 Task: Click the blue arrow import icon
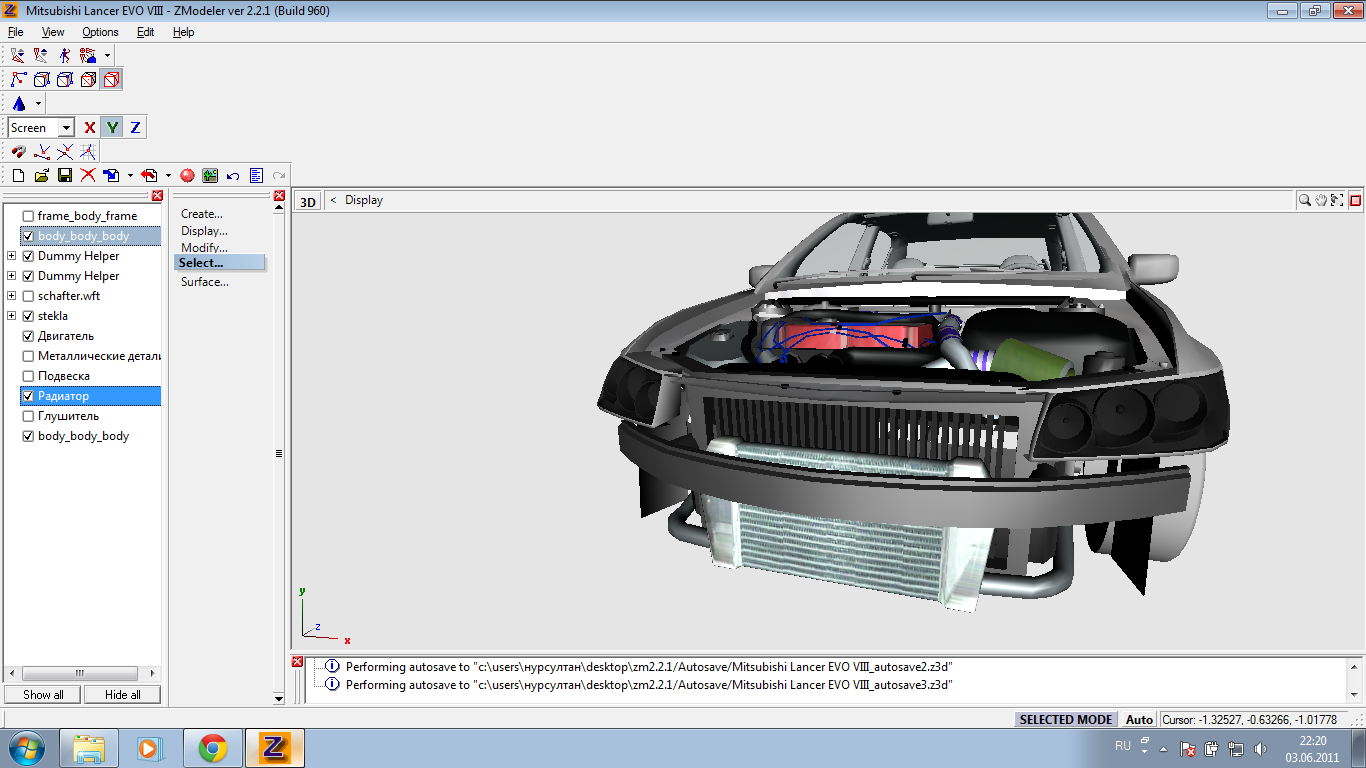click(x=111, y=175)
